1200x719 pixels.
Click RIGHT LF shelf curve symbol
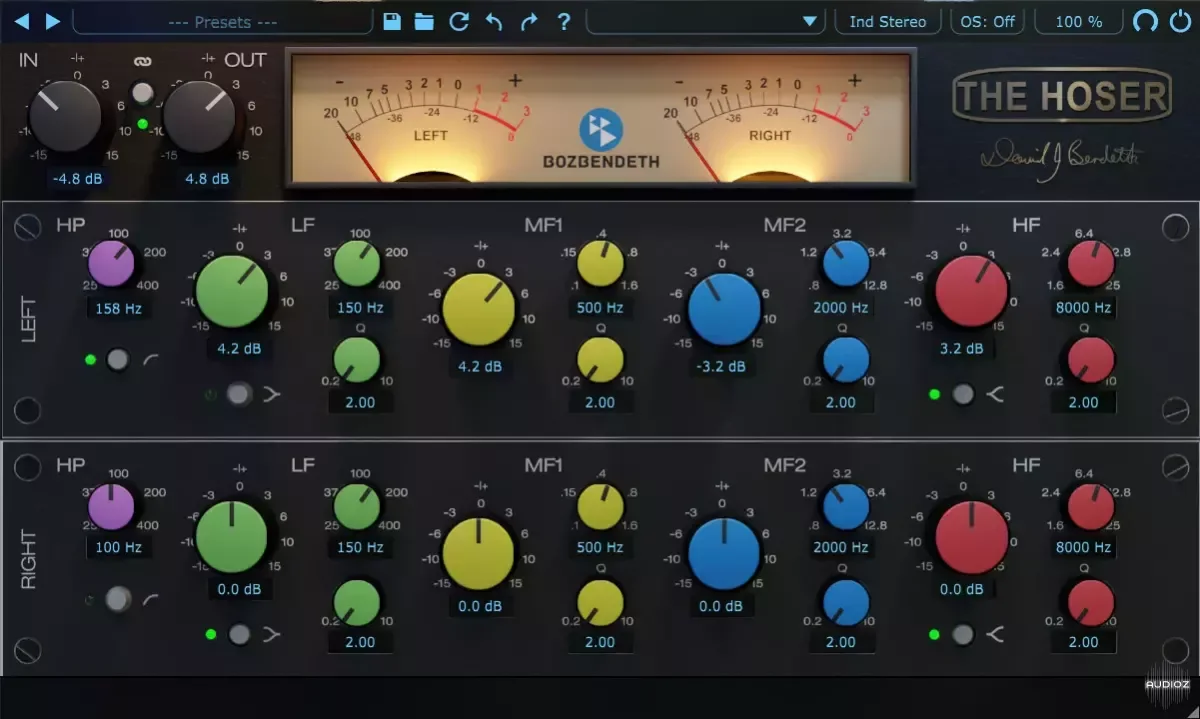[272, 634]
